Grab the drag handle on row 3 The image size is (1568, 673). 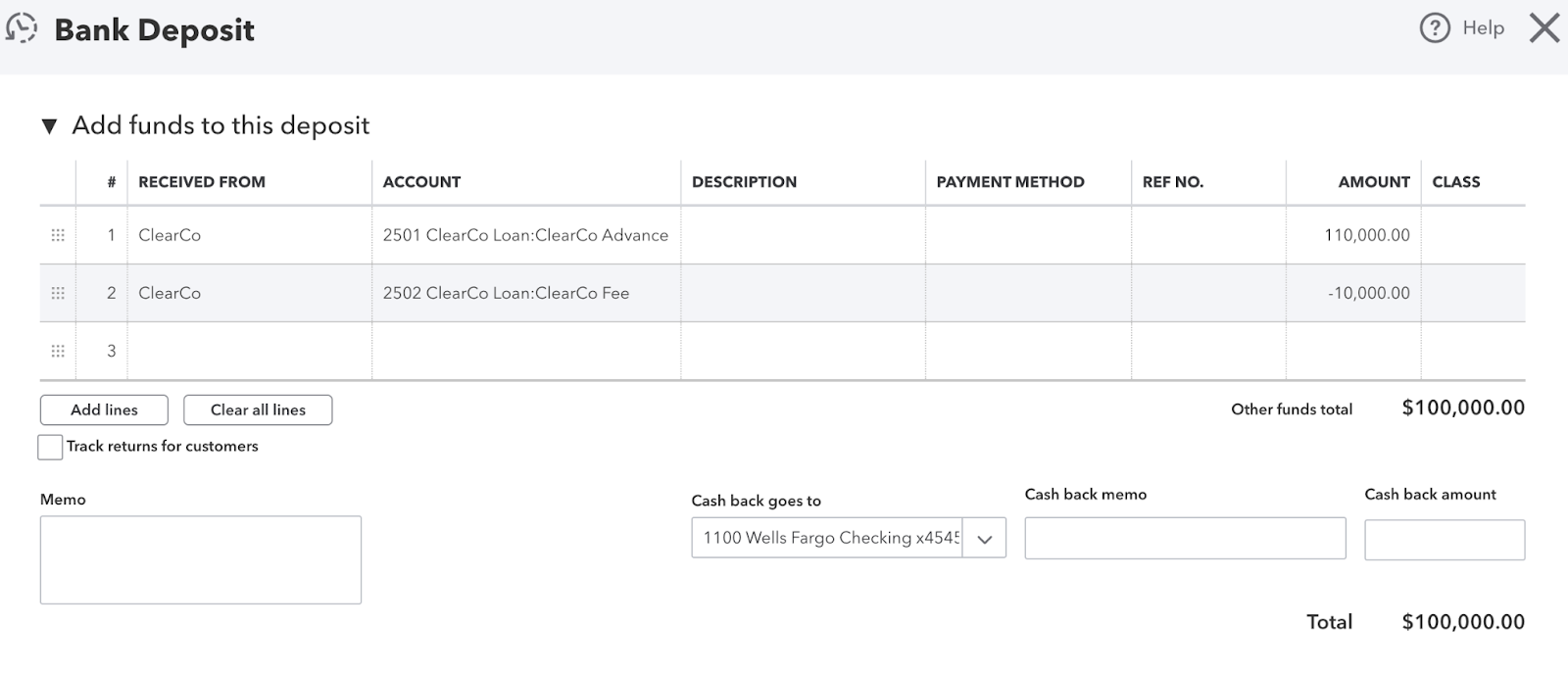[x=58, y=351]
